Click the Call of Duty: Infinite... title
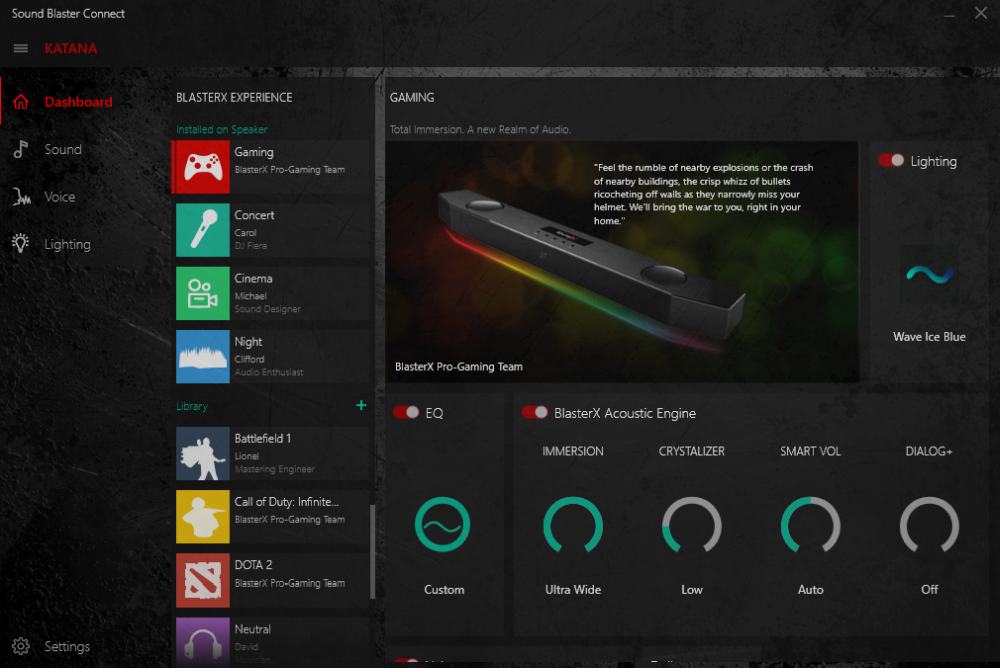Screen dimensions: 1000x668 [286, 501]
